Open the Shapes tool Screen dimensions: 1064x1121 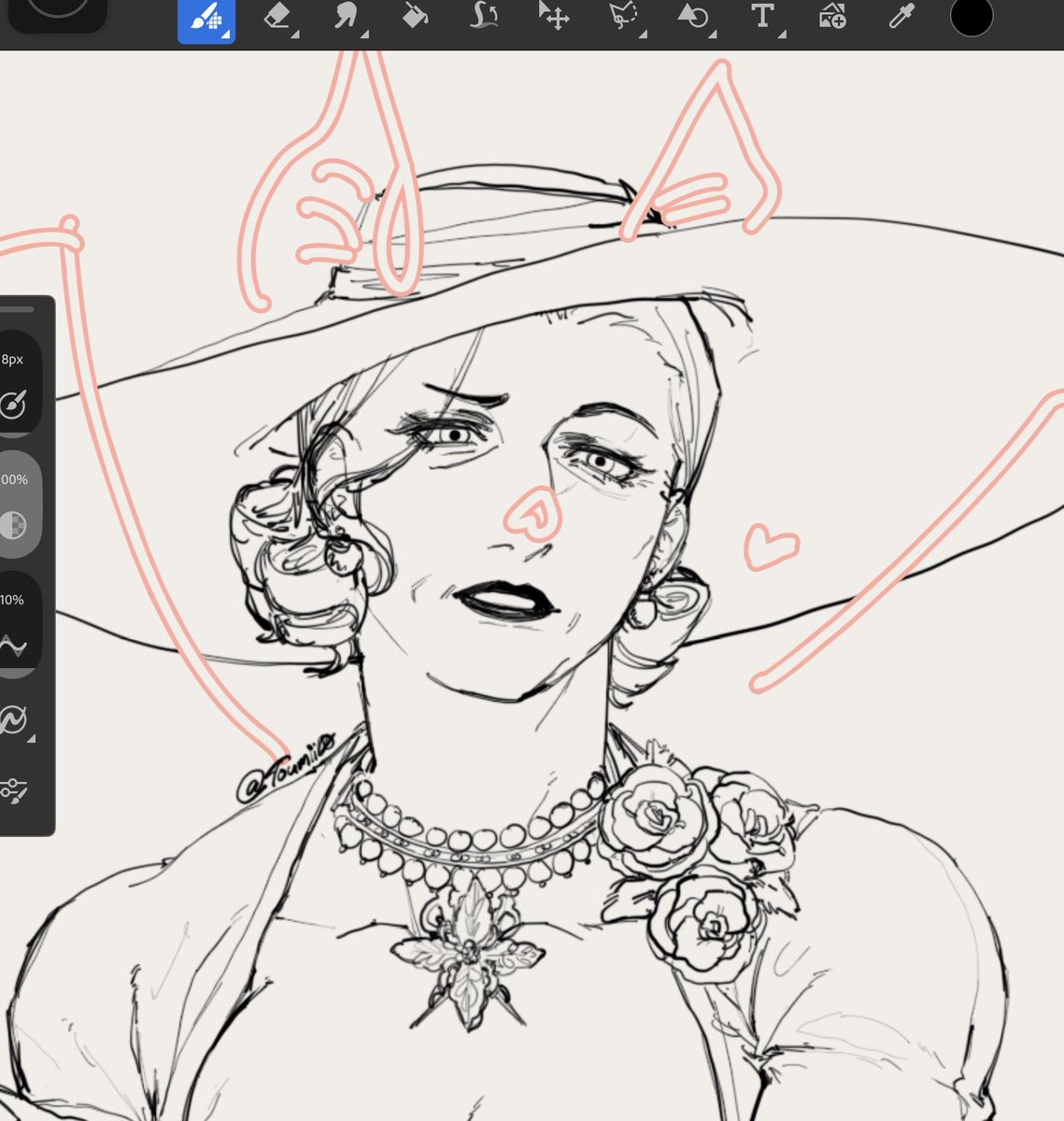coord(693,17)
